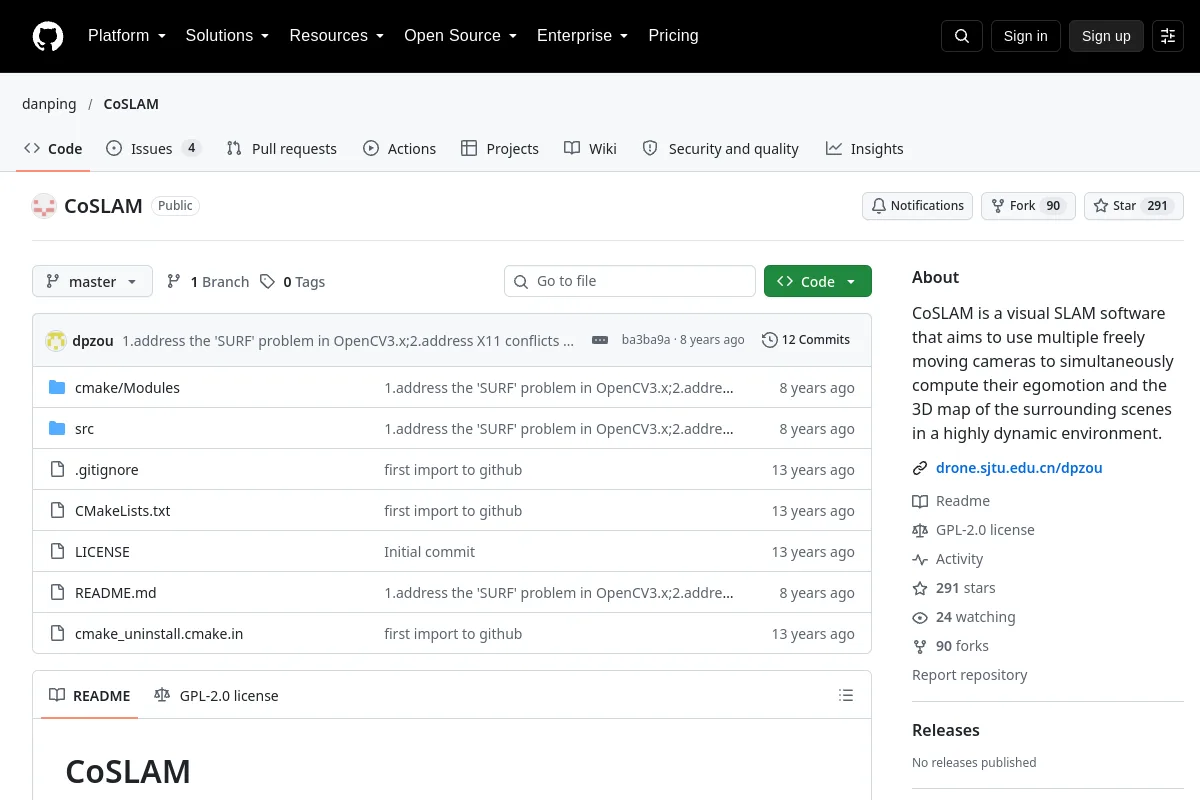Viewport: 1200px width, 800px height.
Task: Open the master branch selector dropdown
Action: coord(92,282)
